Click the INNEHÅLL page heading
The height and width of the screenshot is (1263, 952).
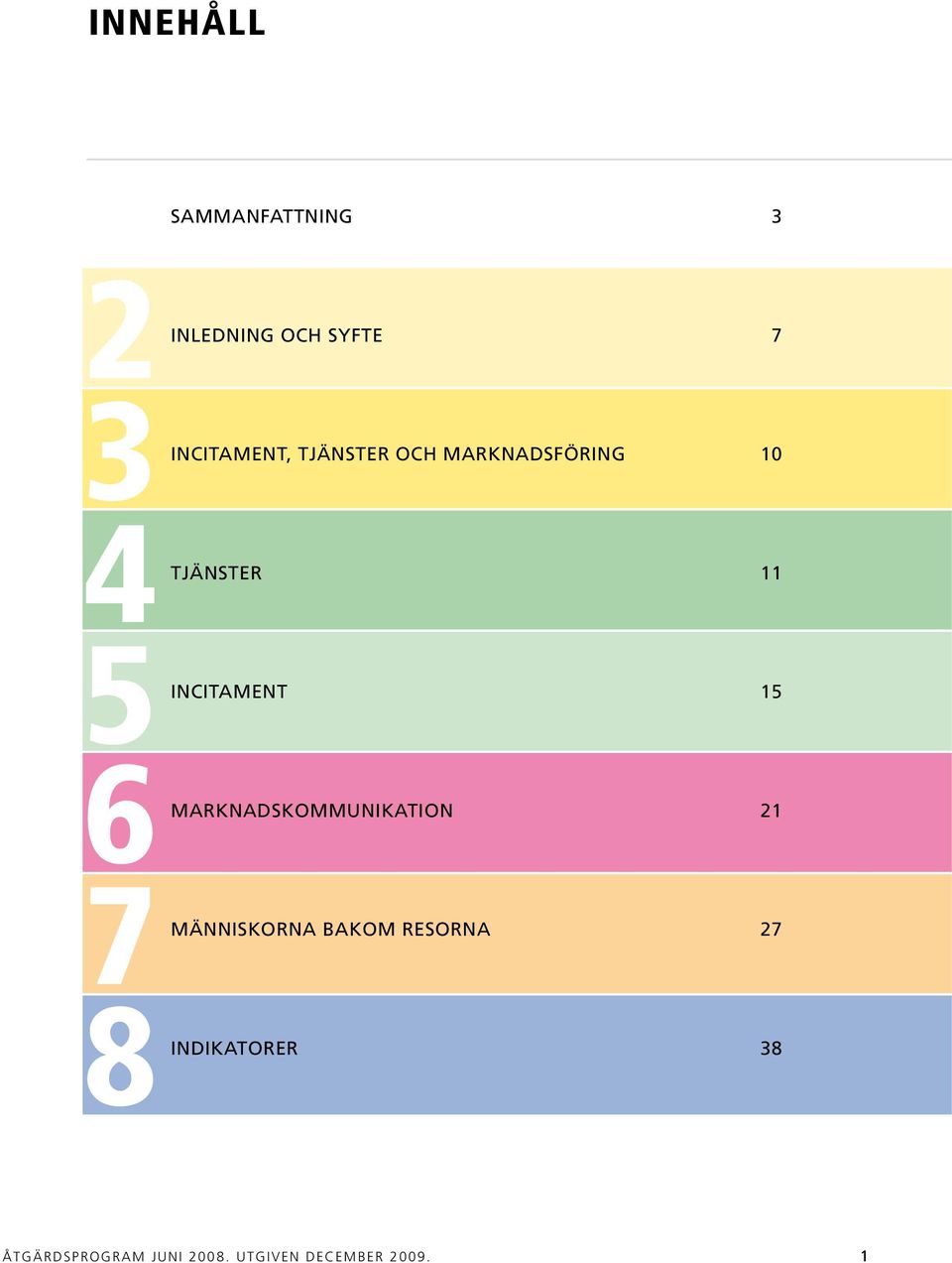click(x=177, y=20)
